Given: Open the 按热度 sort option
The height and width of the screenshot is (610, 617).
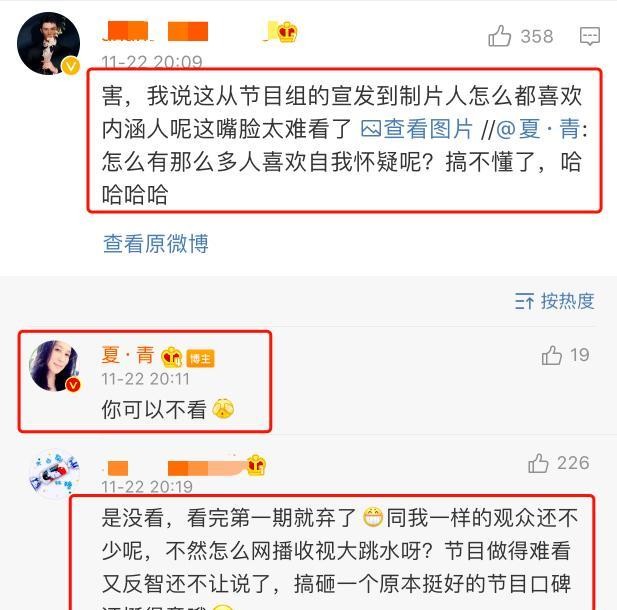Looking at the screenshot, I should 554,301.
